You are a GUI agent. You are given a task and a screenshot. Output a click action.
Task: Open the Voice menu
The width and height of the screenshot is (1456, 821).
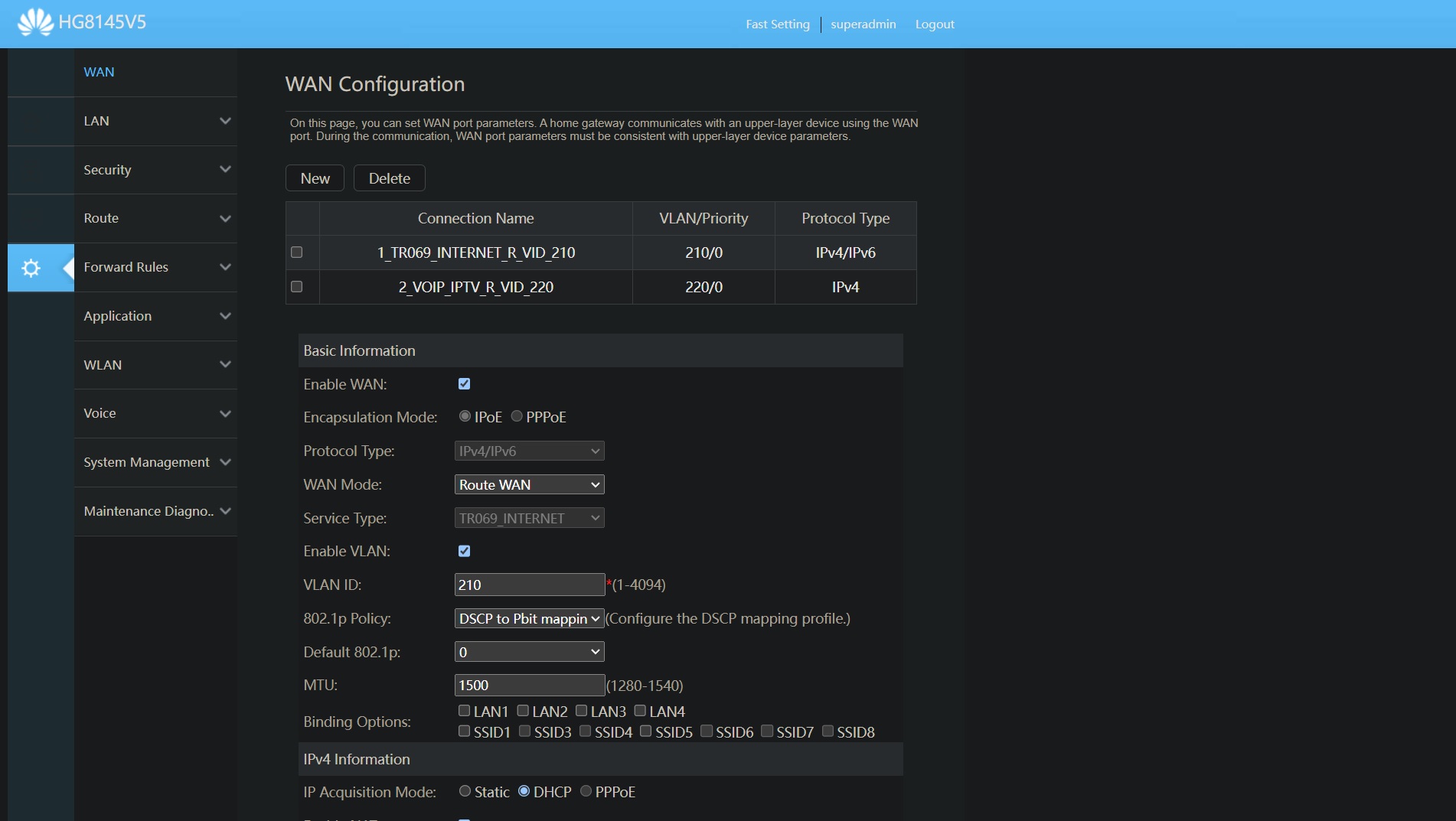click(100, 413)
